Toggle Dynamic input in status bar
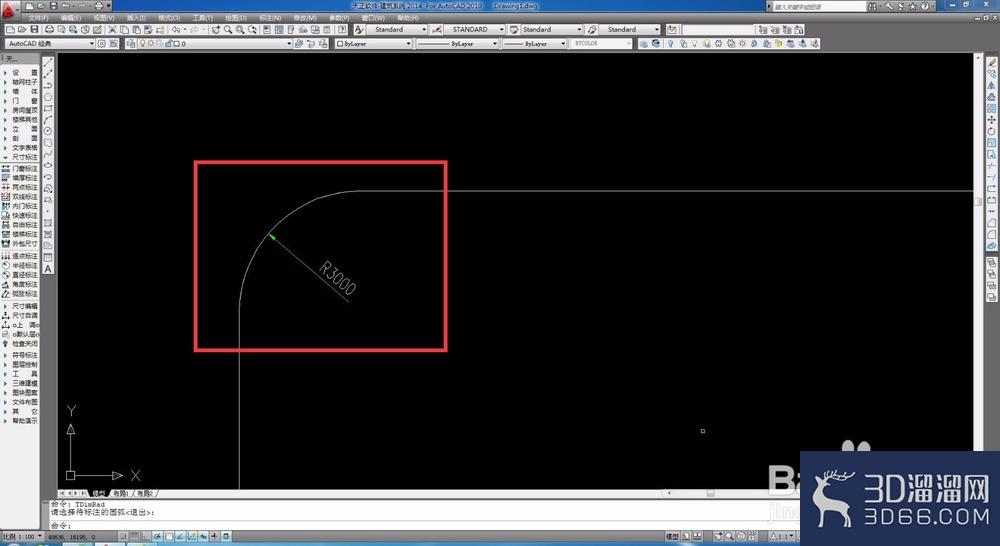Image resolution: width=1000 pixels, height=546 pixels. coord(203,536)
